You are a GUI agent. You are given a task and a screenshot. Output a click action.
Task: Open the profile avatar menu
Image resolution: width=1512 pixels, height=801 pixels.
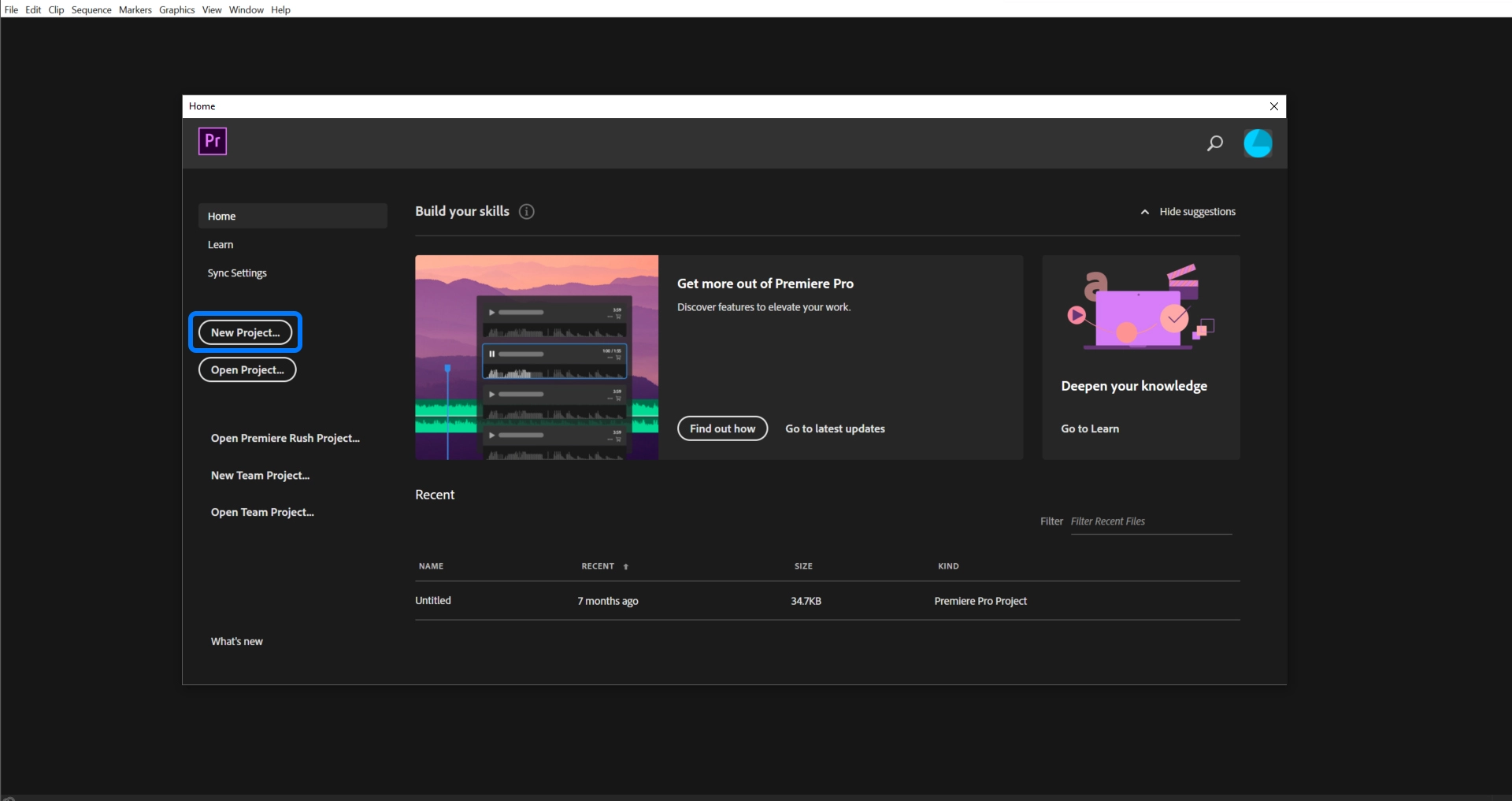coord(1258,143)
